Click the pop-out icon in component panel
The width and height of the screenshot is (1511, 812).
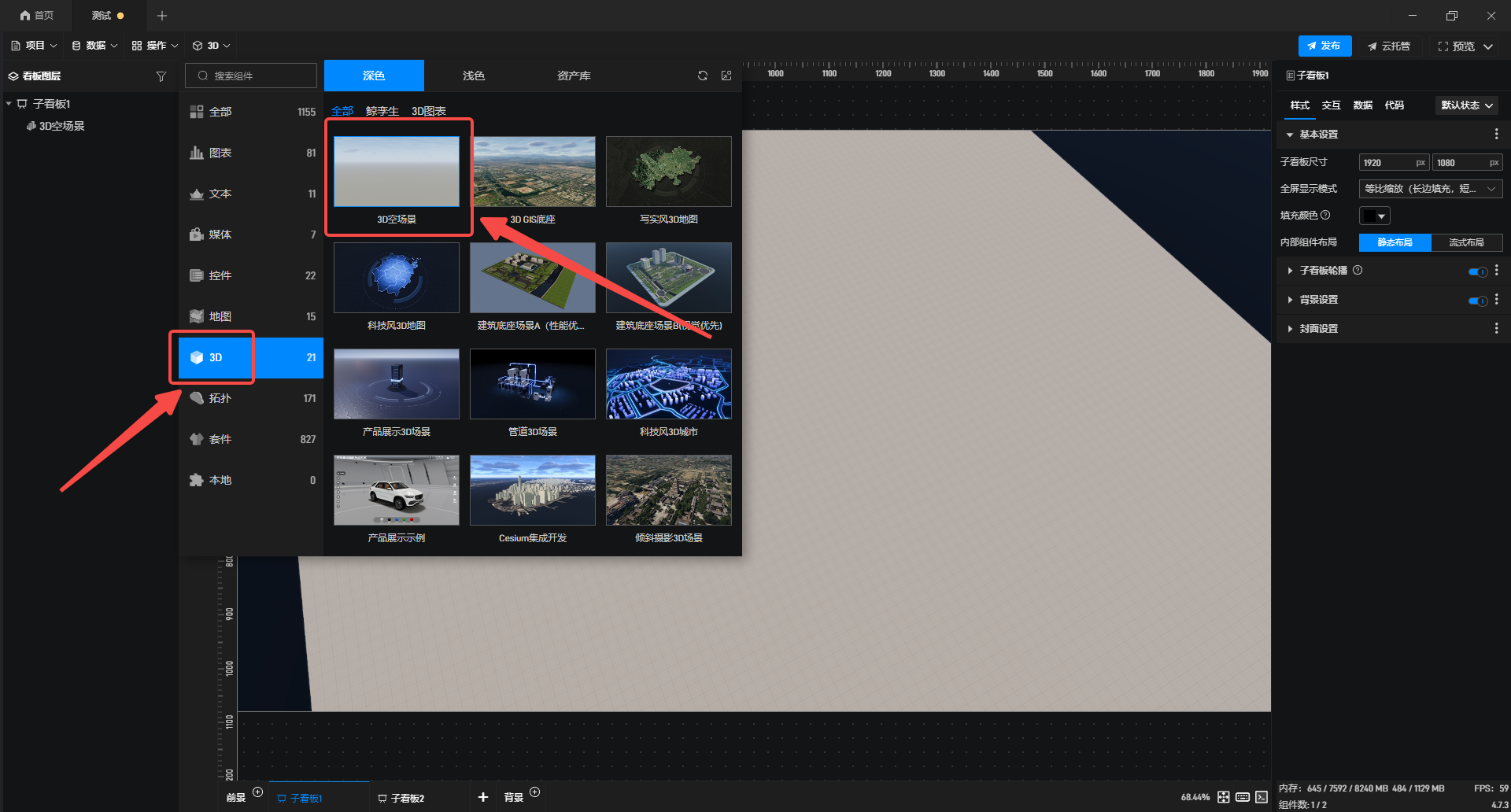(726, 76)
